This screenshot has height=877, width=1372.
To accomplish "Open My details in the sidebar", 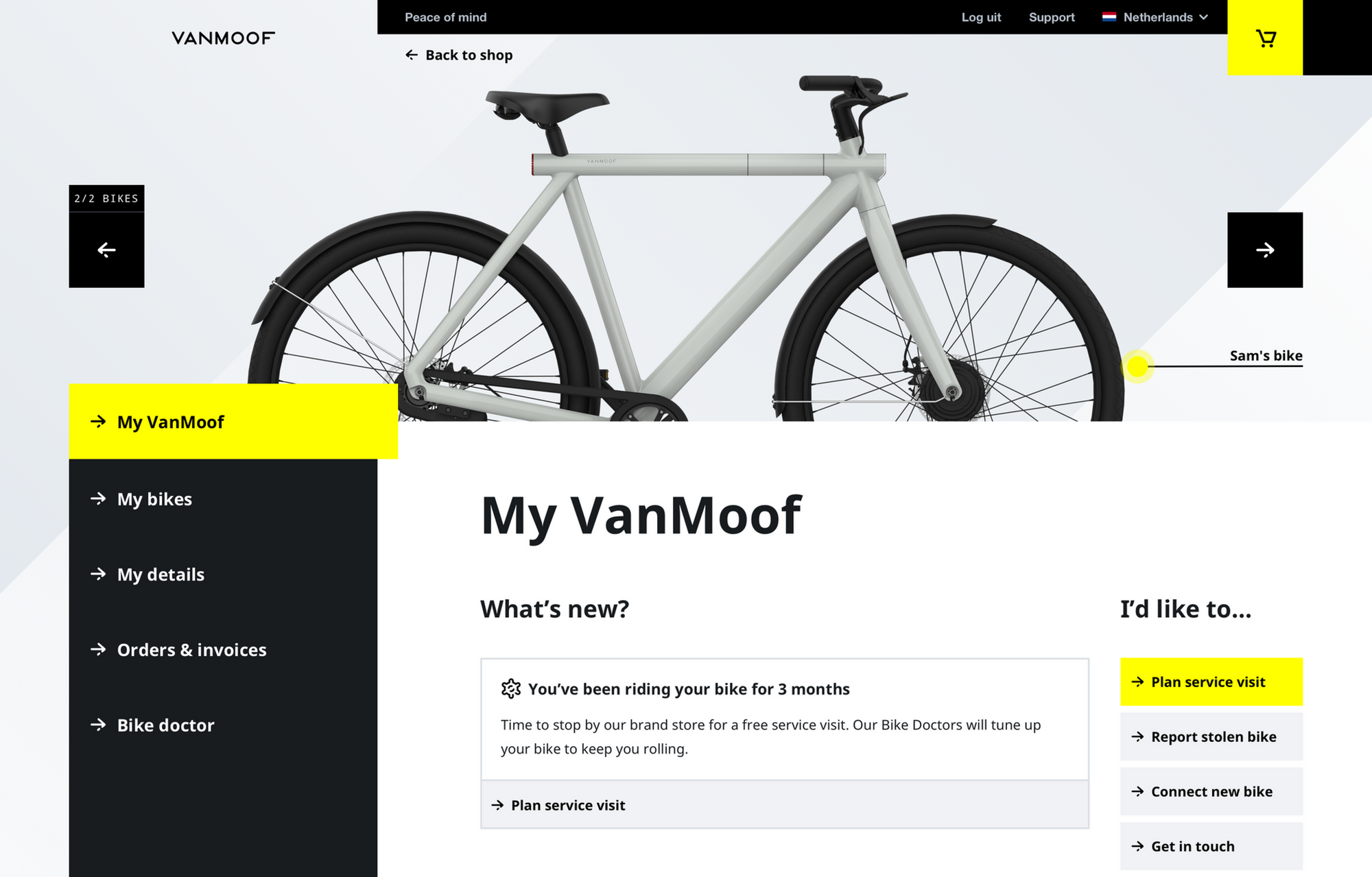I will coord(161,575).
